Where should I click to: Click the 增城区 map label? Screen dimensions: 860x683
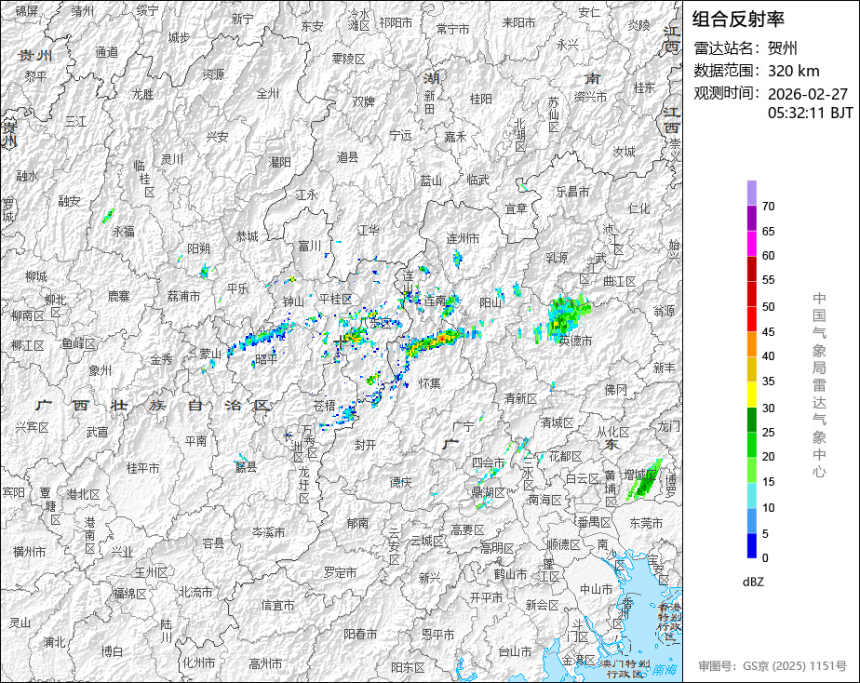[641, 474]
